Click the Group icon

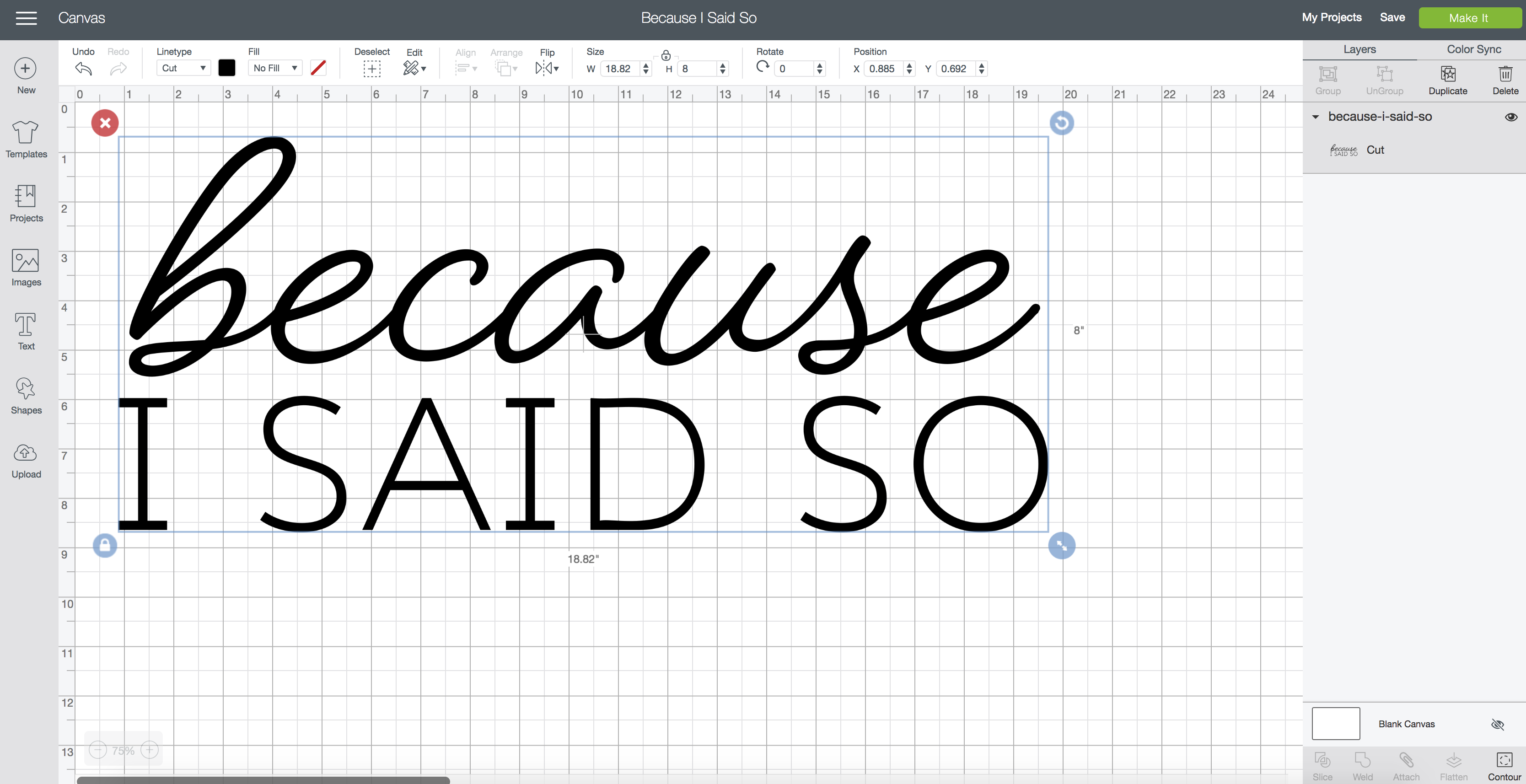(x=1327, y=74)
